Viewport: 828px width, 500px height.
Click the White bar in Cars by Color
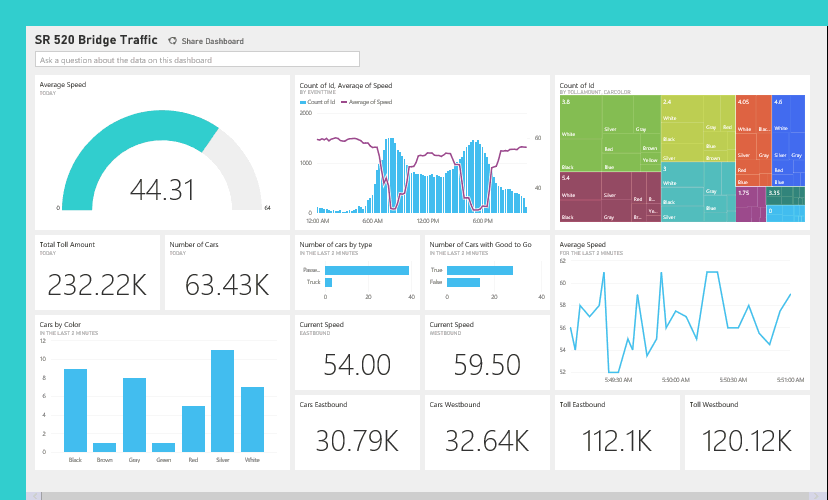pos(252,419)
